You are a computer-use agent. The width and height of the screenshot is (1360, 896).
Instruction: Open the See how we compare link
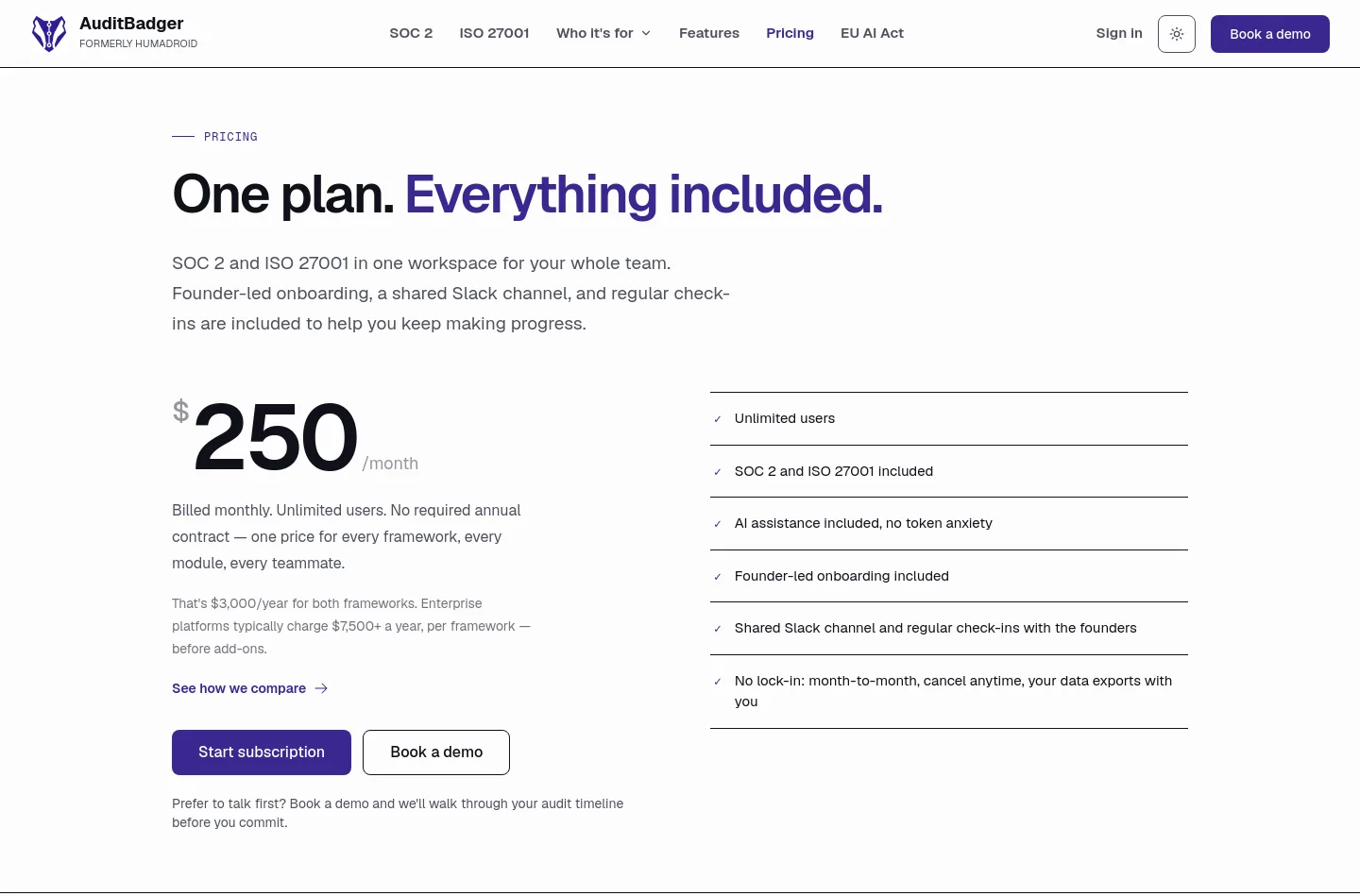[x=239, y=688]
